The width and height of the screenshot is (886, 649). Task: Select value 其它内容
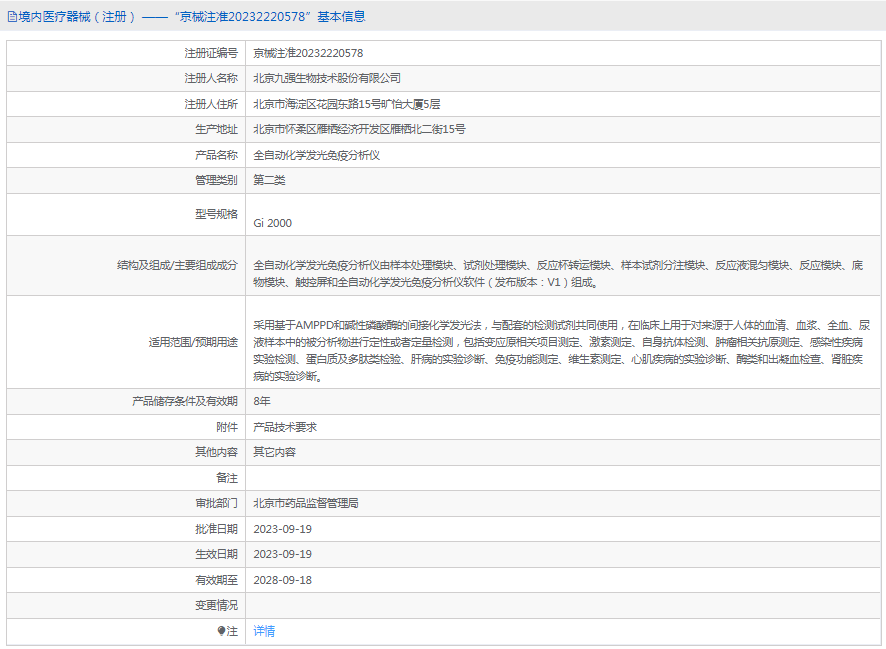(274, 452)
